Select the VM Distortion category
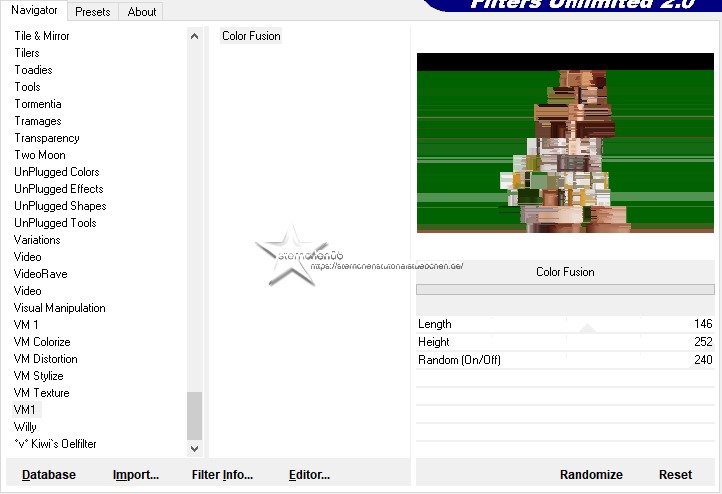722x494 pixels. click(45, 359)
